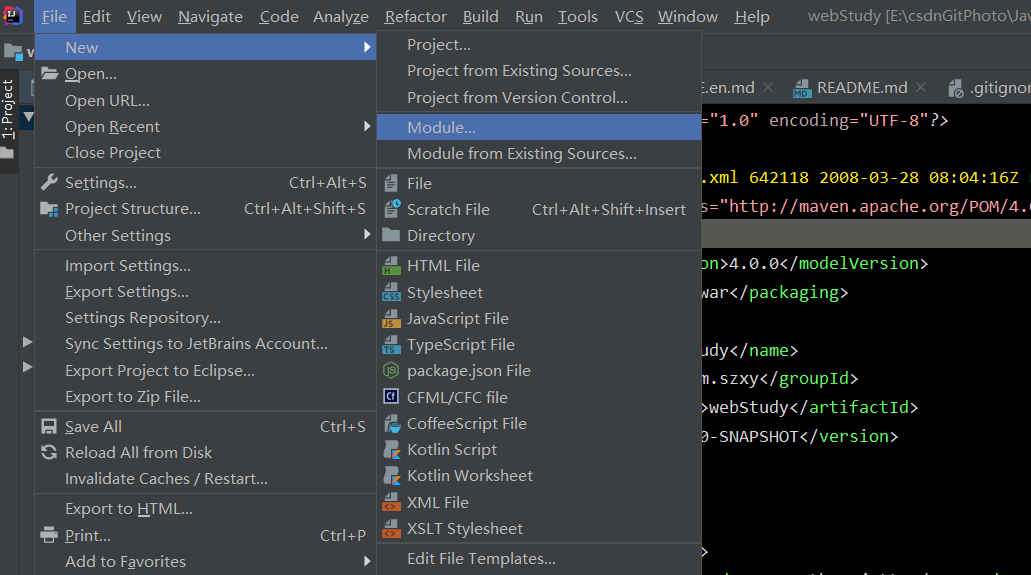Screen dimensions: 1031x575
Task: Click the printer icon beside Print...
Action: pos(49,535)
